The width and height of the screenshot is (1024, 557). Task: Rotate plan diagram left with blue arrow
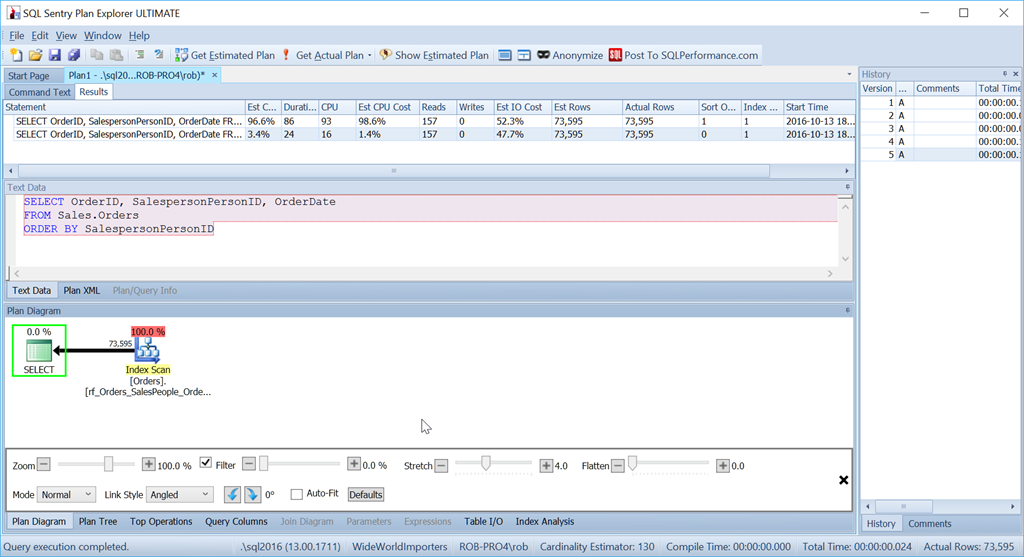(x=232, y=494)
